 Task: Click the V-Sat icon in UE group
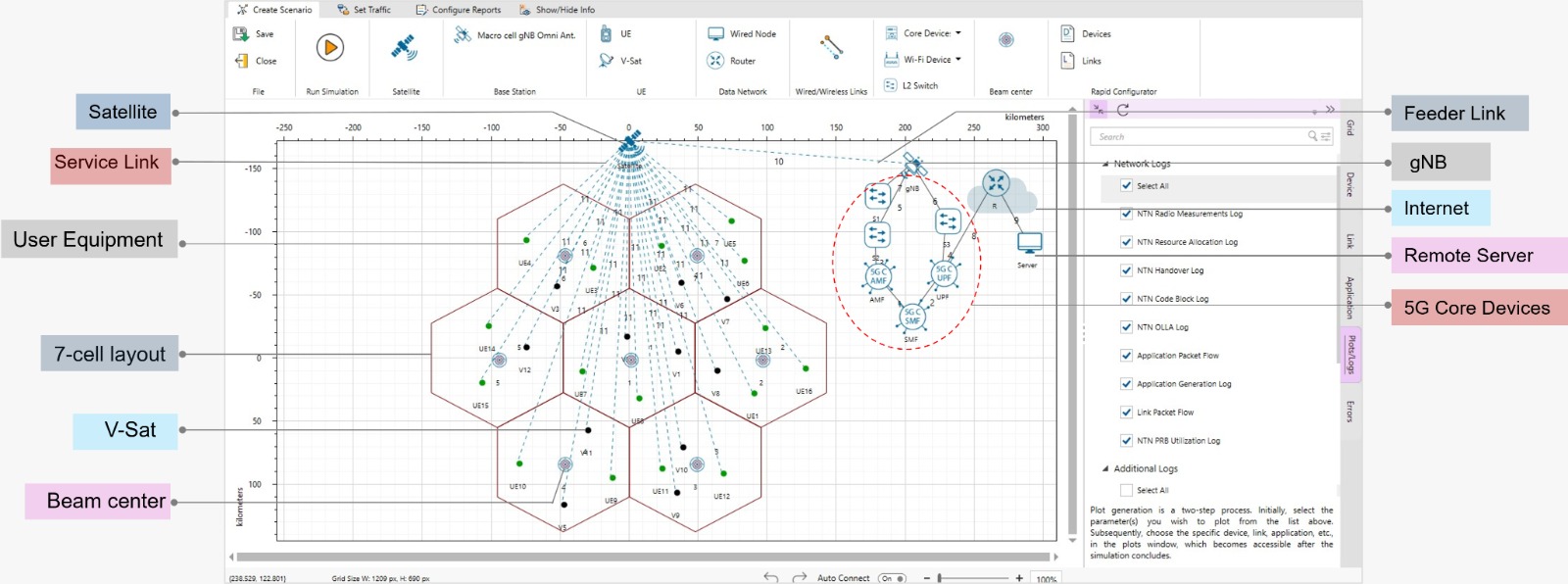click(x=607, y=61)
